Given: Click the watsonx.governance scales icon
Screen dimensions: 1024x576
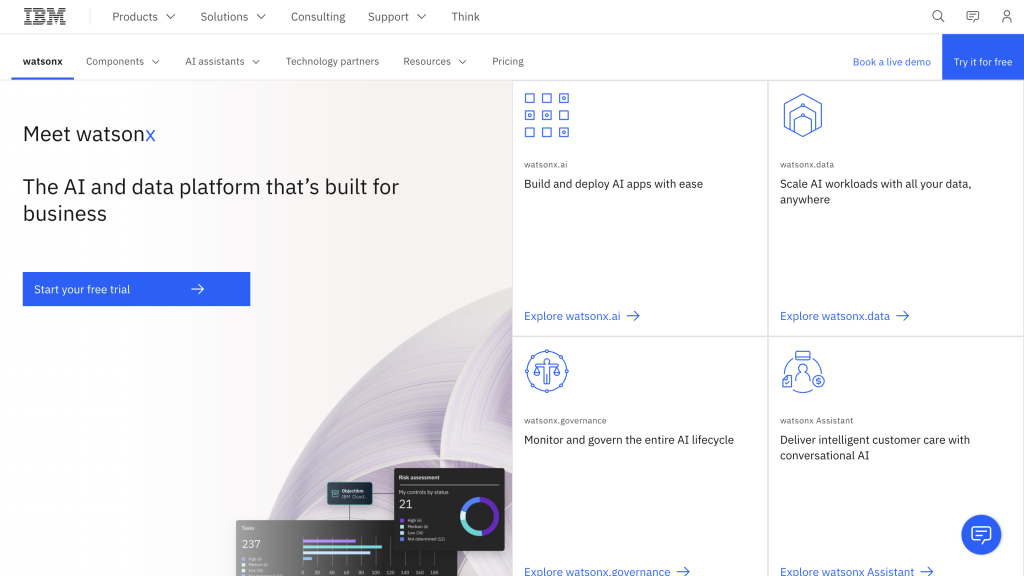Looking at the screenshot, I should 547,371.
